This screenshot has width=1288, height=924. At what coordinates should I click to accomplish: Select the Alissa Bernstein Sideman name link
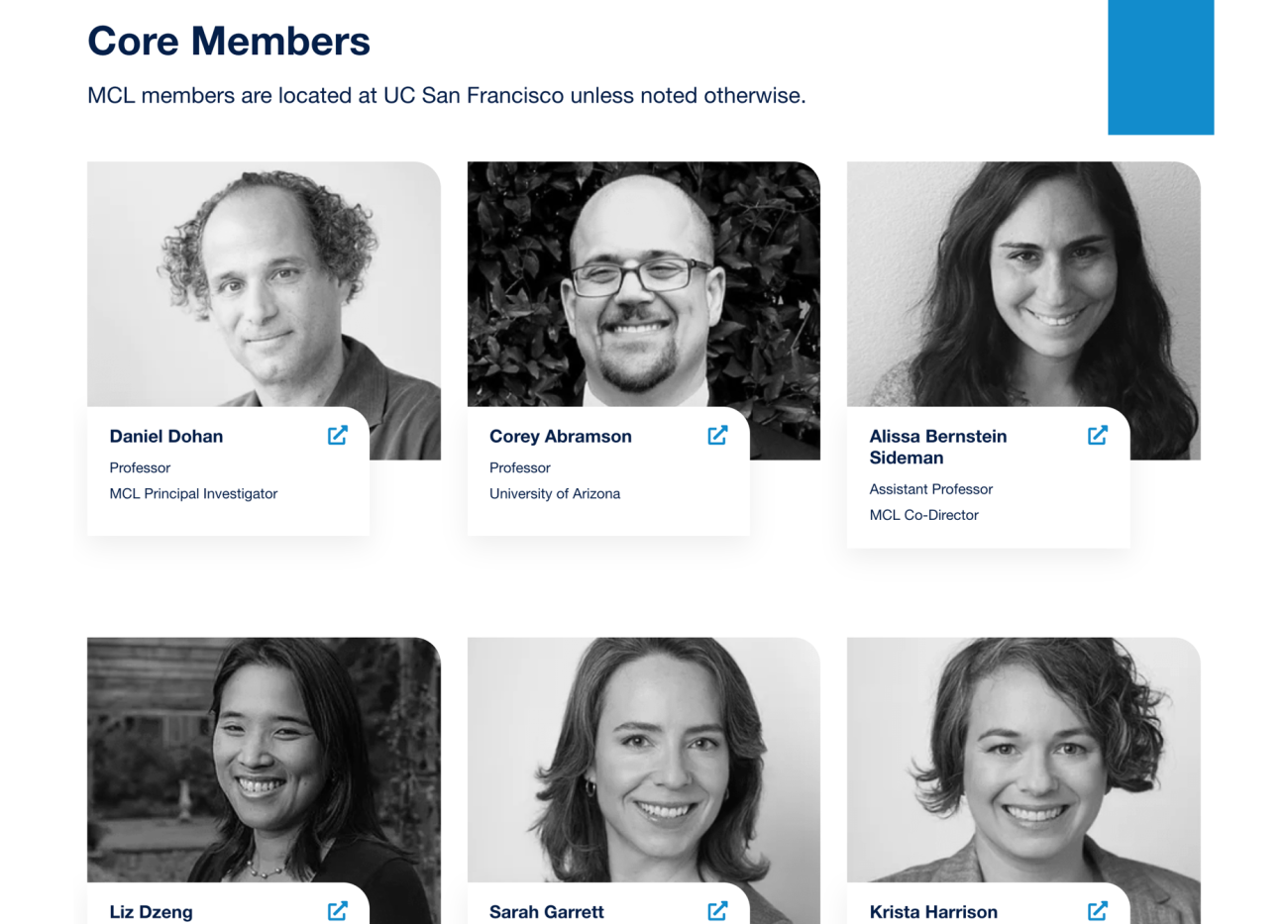point(937,447)
